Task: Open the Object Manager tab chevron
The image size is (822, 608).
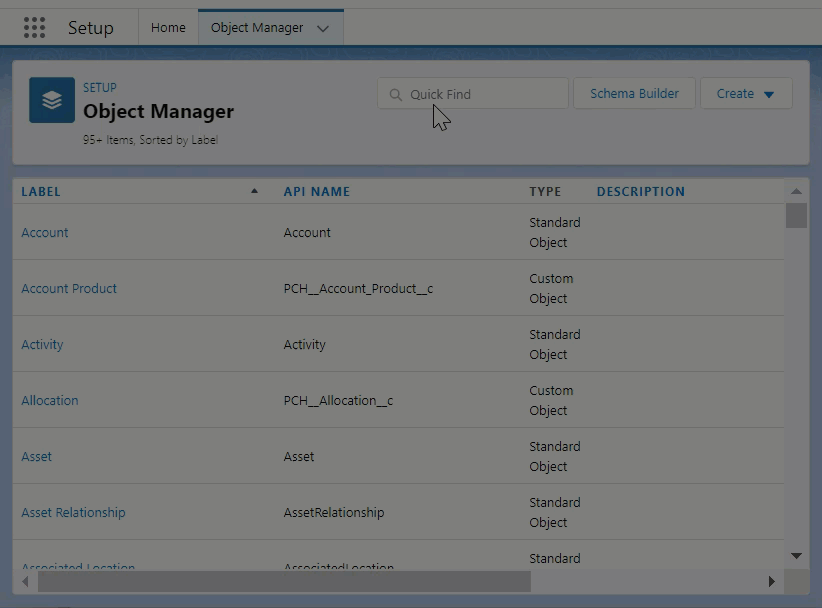Action: pyautogui.click(x=322, y=29)
